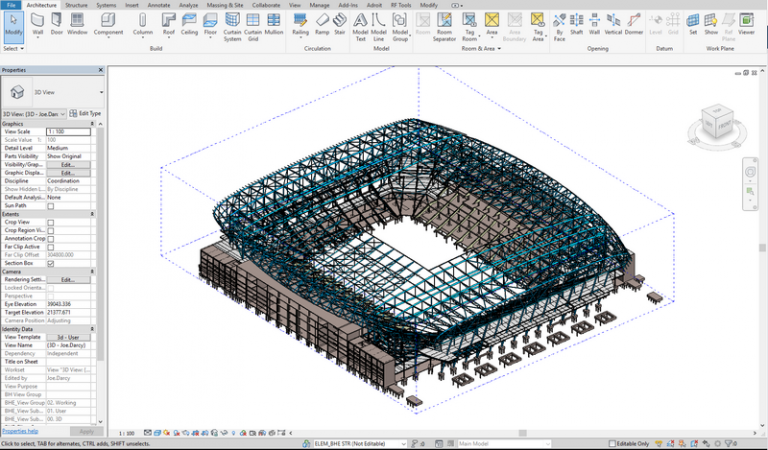Click Edit for Visibility/Graphics overrides
Screen dimensions: 768x450
(68, 165)
